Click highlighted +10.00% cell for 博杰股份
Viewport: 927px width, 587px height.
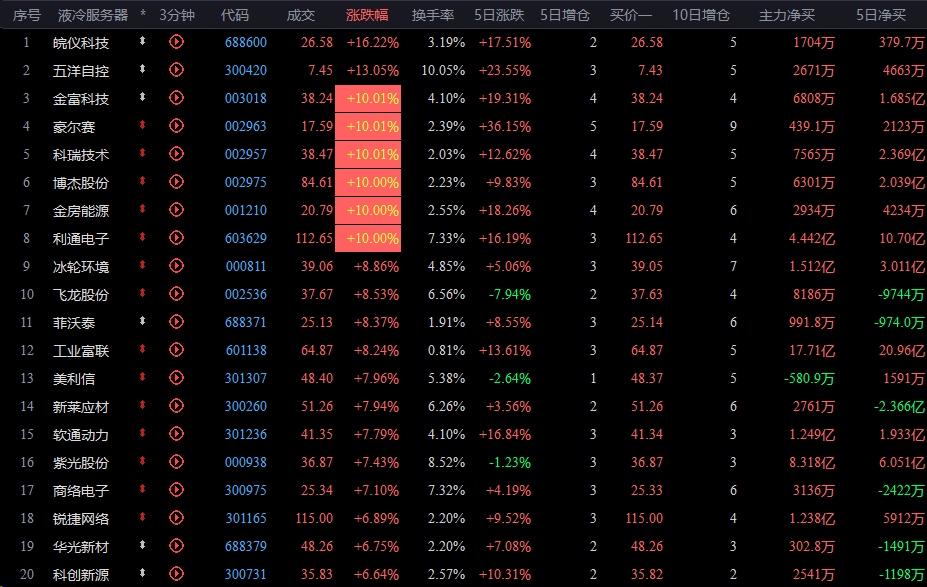(368, 182)
